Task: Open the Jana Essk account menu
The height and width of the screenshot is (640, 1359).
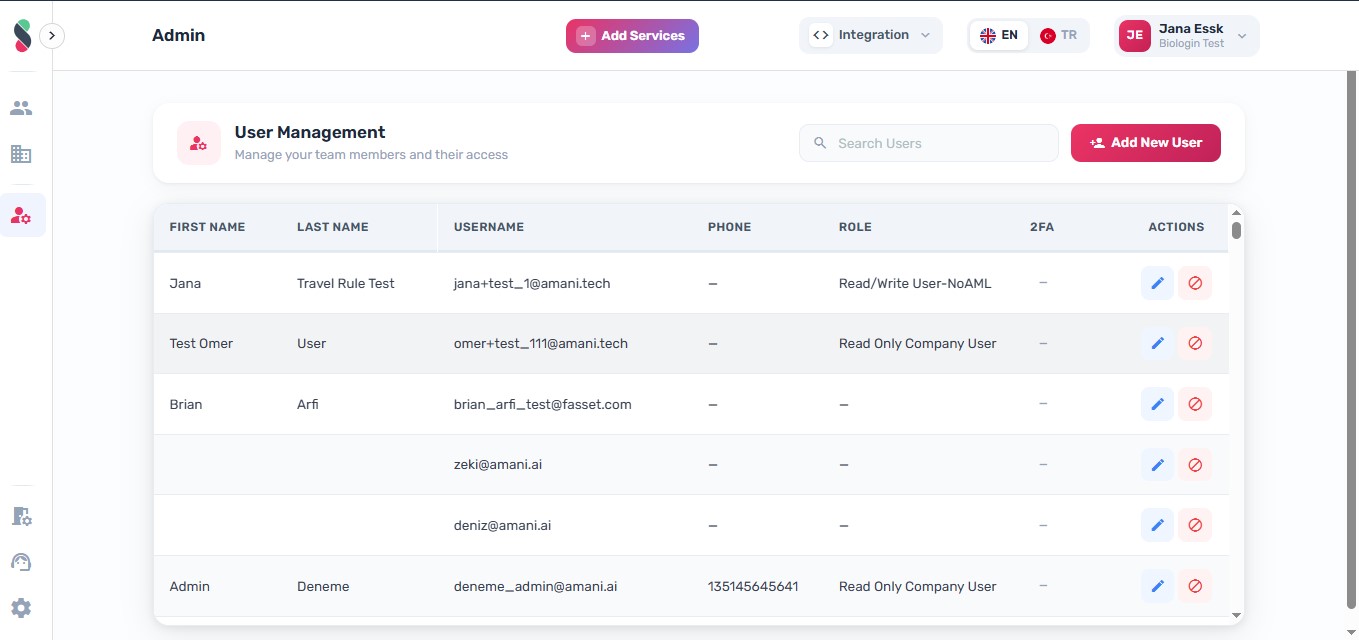Action: (x=1187, y=35)
